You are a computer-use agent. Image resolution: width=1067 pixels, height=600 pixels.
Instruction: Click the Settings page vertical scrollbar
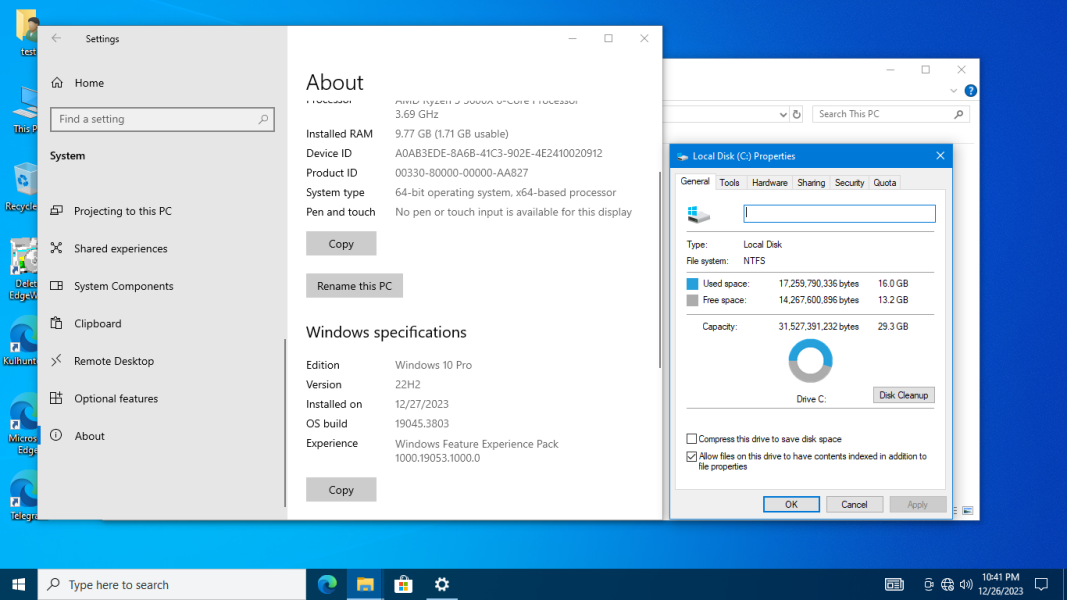(659, 270)
